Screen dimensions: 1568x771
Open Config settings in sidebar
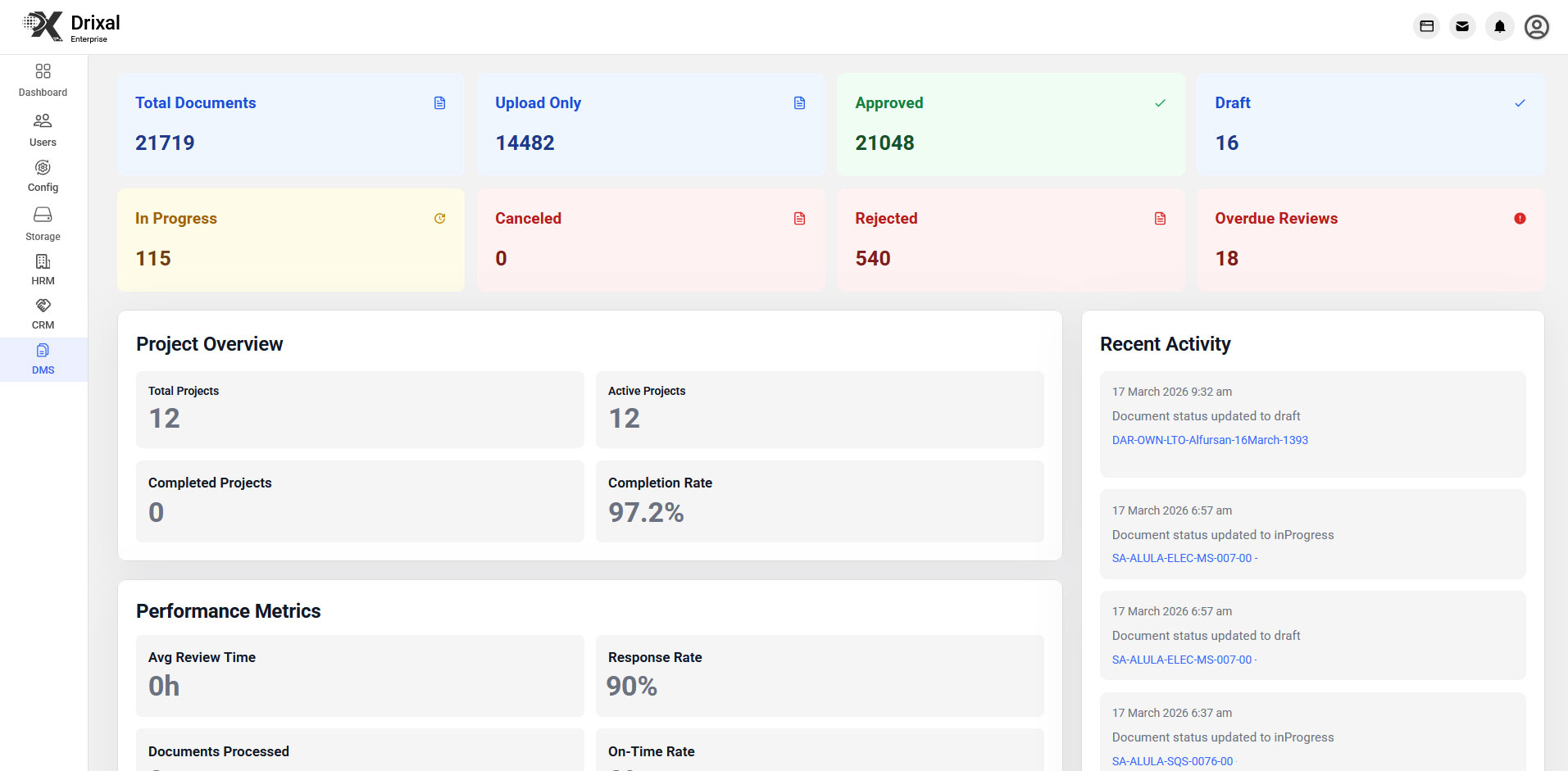click(43, 175)
